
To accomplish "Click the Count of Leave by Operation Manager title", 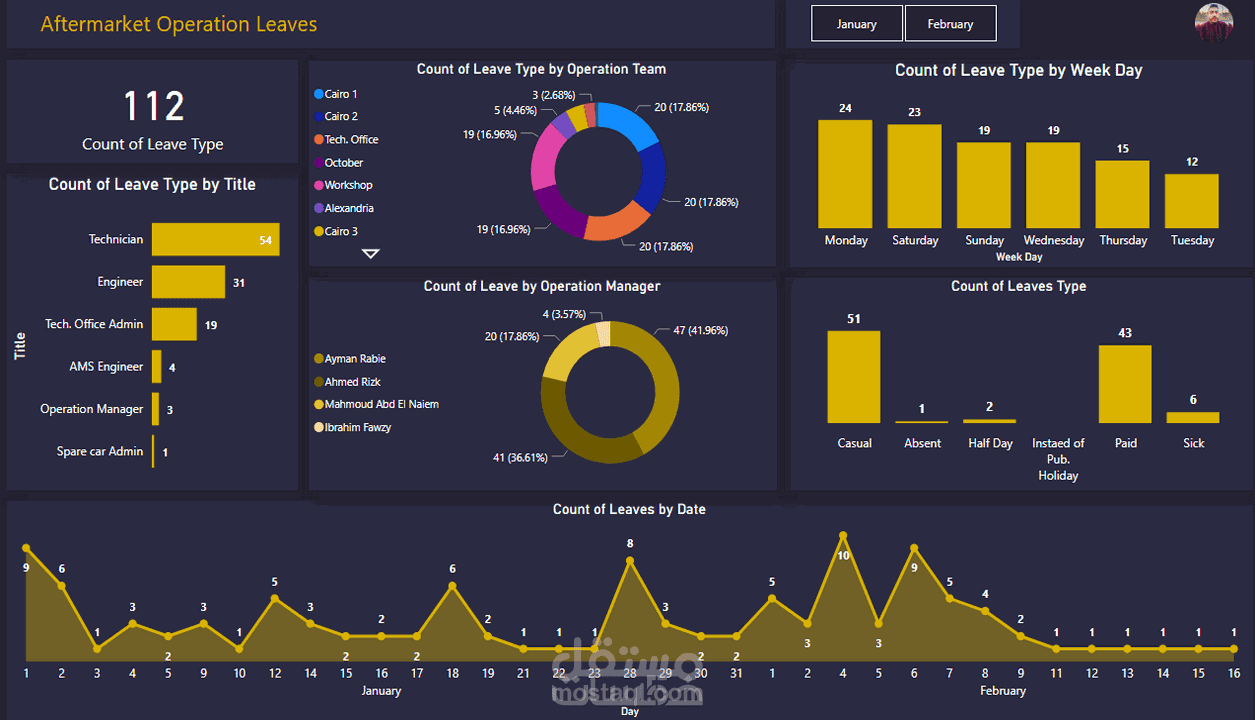I will (542, 286).
